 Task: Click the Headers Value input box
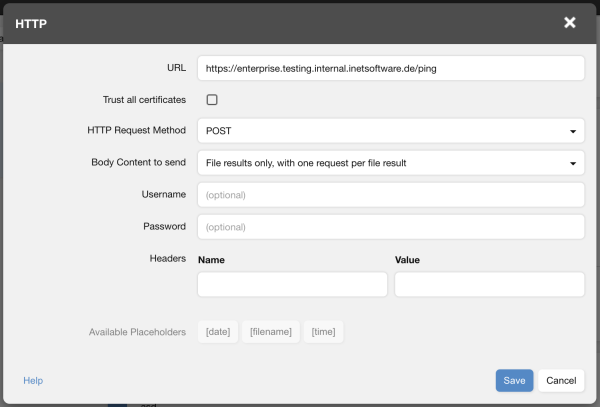pyautogui.click(x=489, y=285)
